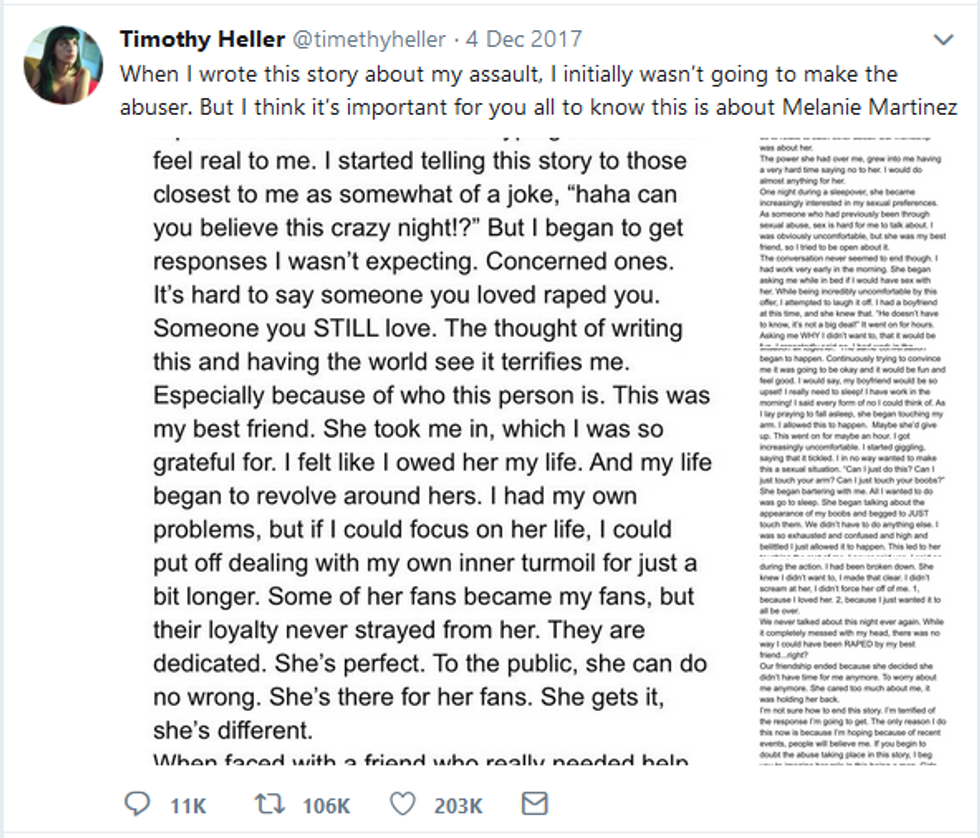
Task: Click the 203K likes count
Action: coord(458,804)
